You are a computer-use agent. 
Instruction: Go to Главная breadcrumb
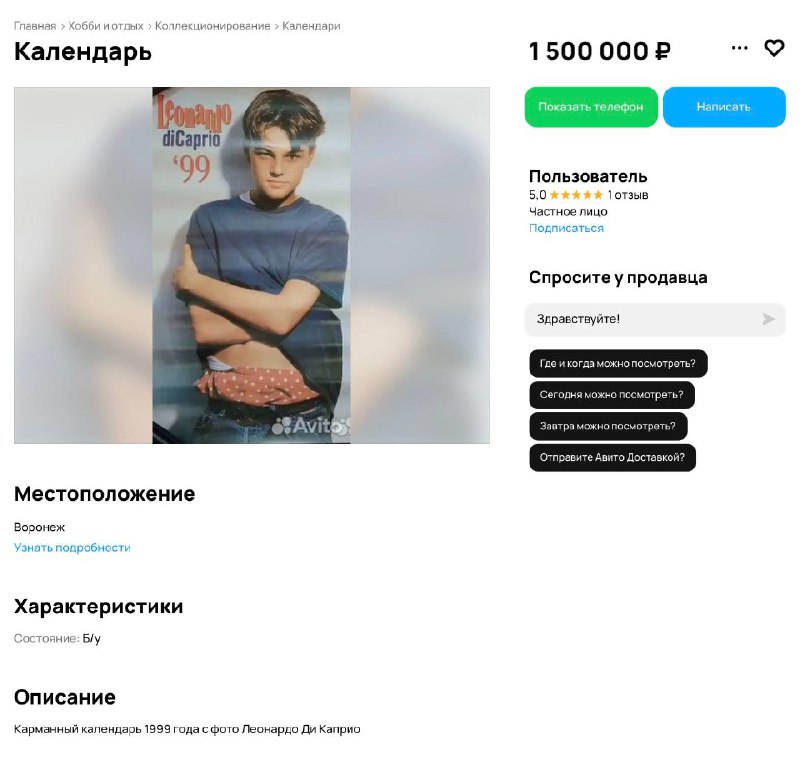pyautogui.click(x=35, y=26)
